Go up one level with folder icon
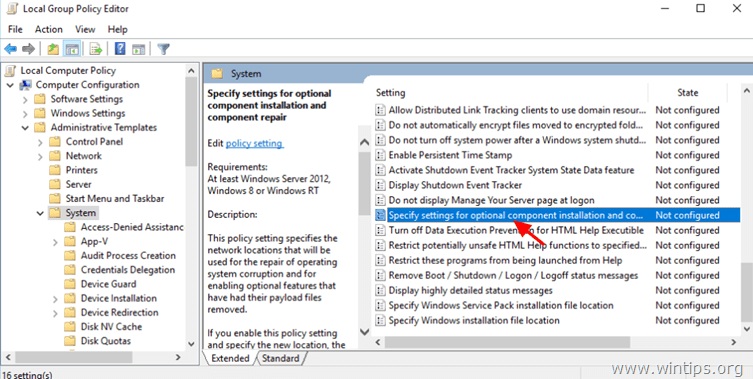Screen dimensions: 753x379 [x=53, y=49]
